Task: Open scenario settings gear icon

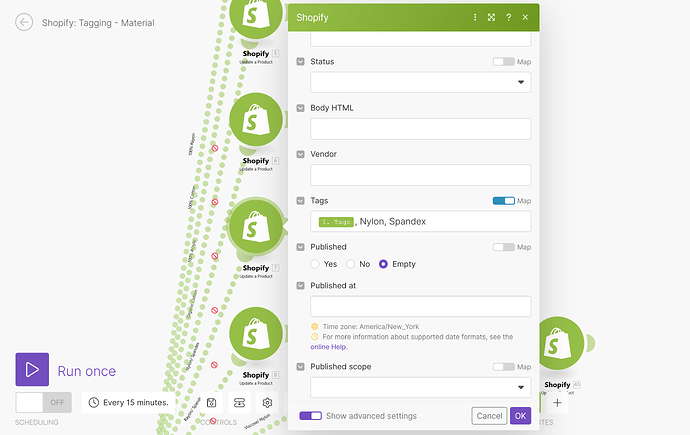Action: pos(267,402)
